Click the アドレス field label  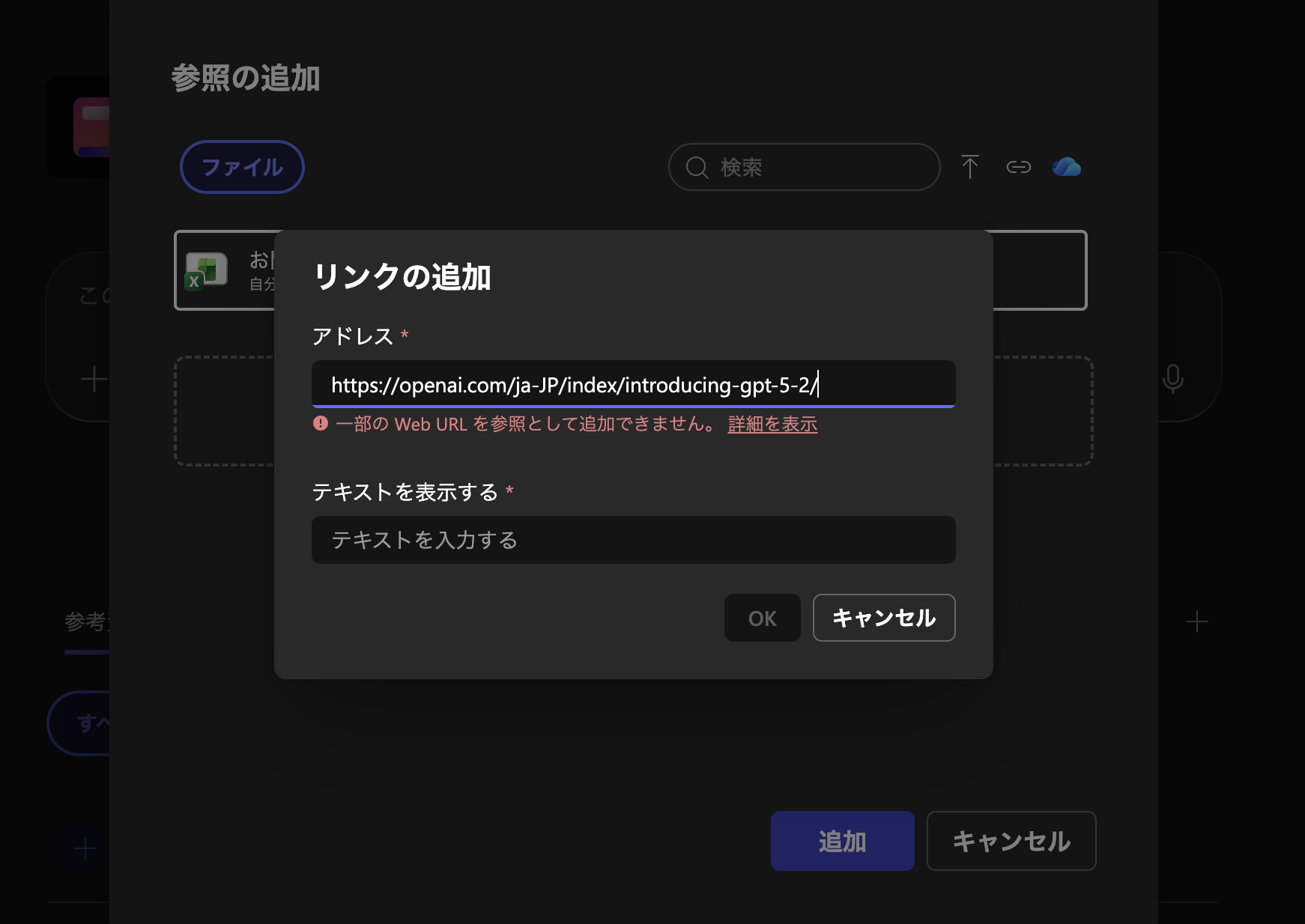pyautogui.click(x=353, y=336)
